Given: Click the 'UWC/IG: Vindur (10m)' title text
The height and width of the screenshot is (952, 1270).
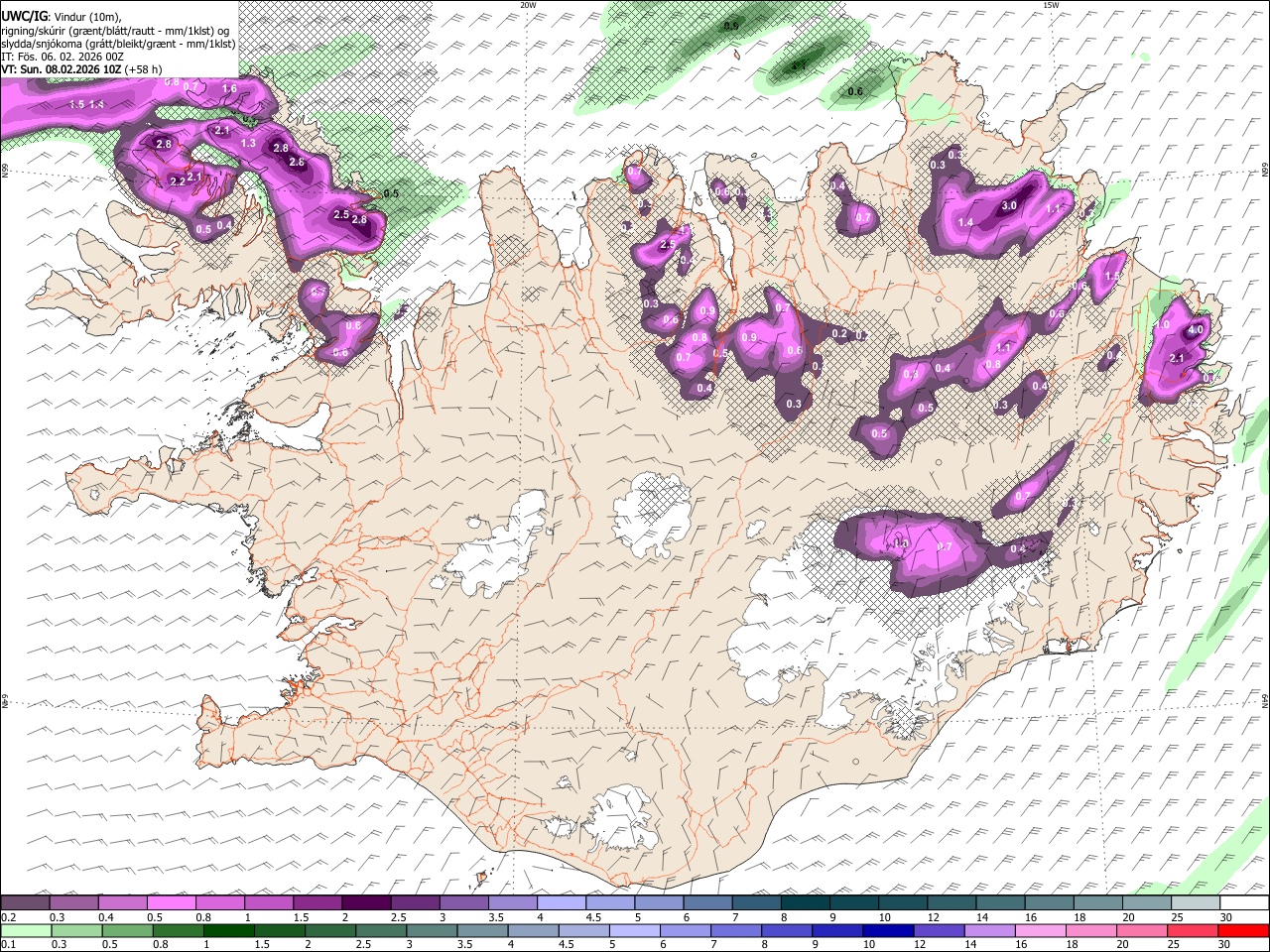Looking at the screenshot, I should point(61,15).
